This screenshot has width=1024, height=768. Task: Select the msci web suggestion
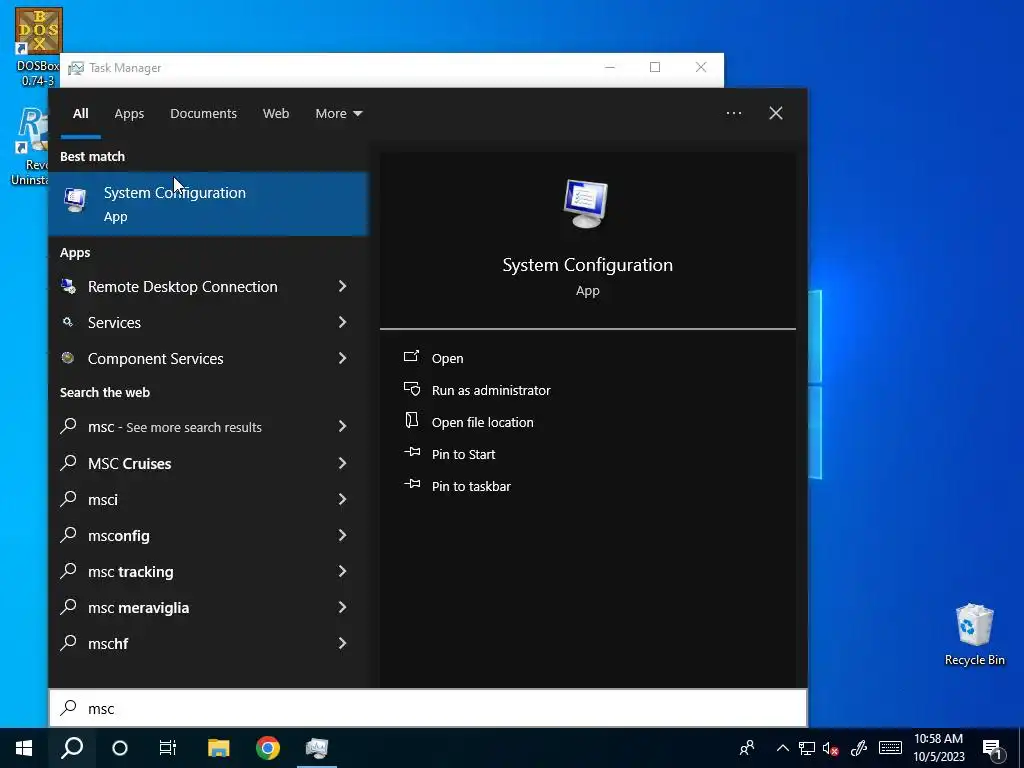point(103,500)
